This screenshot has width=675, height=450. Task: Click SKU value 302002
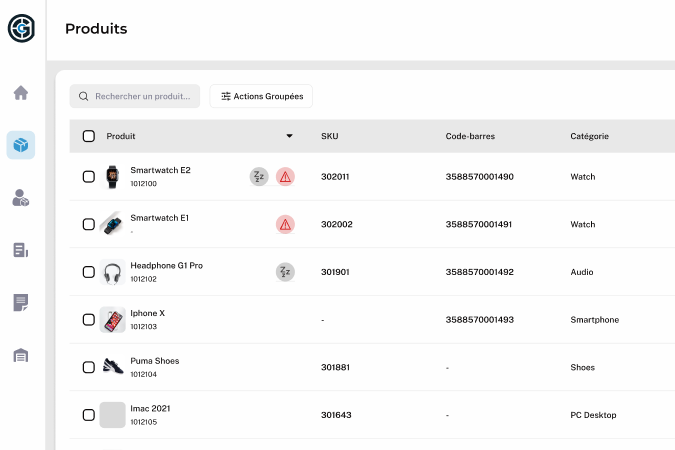tap(337, 224)
